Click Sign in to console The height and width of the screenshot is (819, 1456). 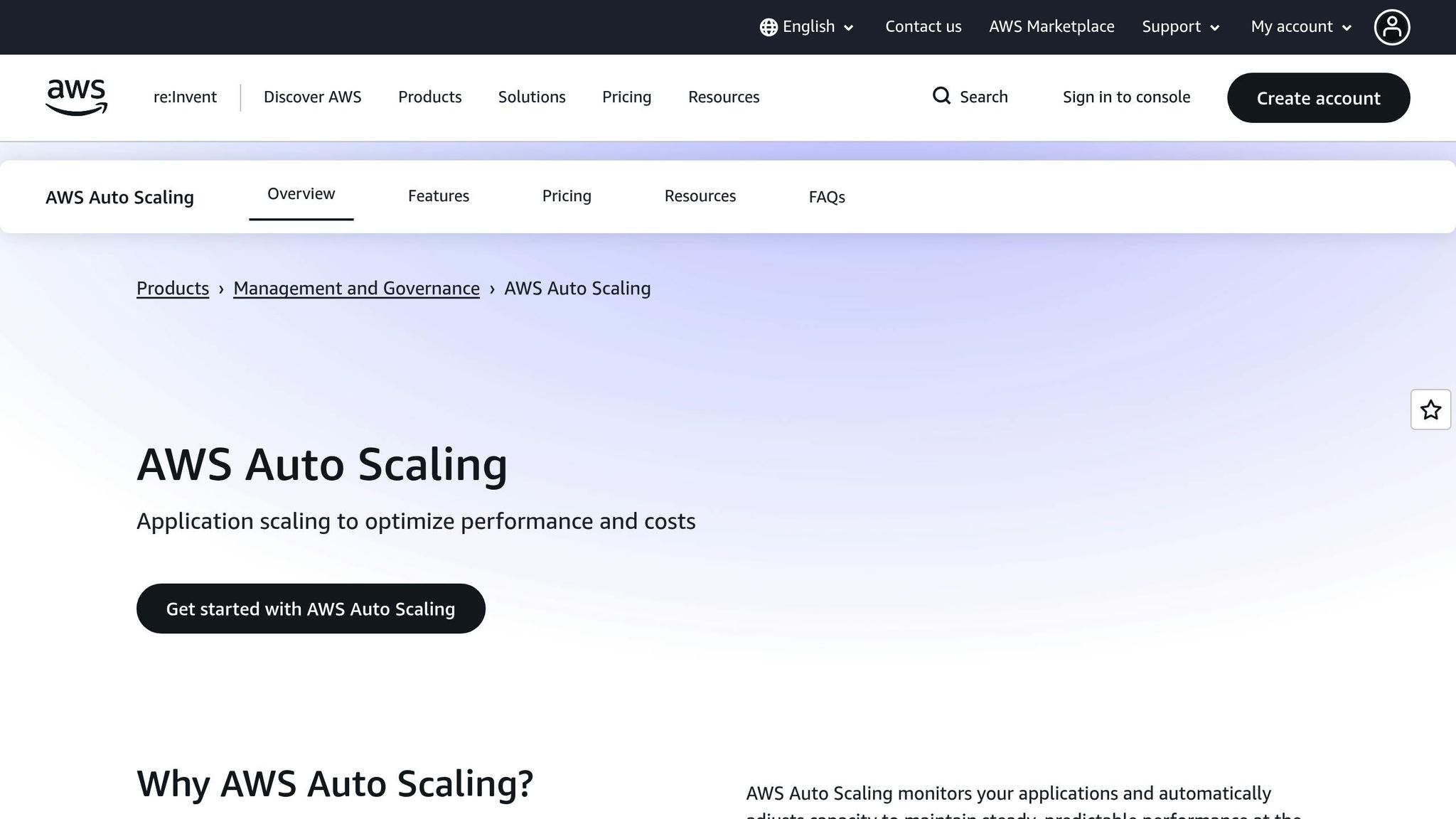[1126, 97]
